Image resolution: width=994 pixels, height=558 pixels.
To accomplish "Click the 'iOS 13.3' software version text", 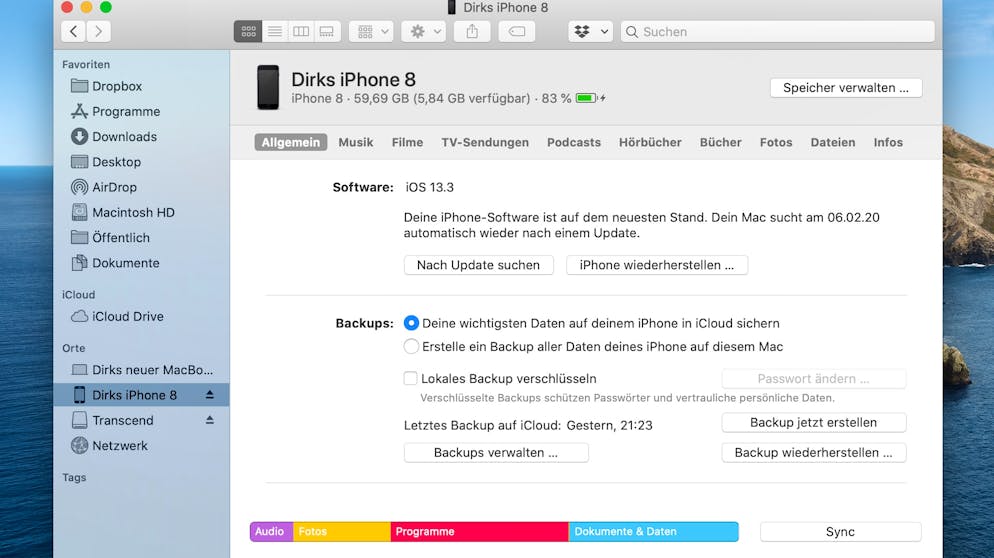I will tap(430, 188).
